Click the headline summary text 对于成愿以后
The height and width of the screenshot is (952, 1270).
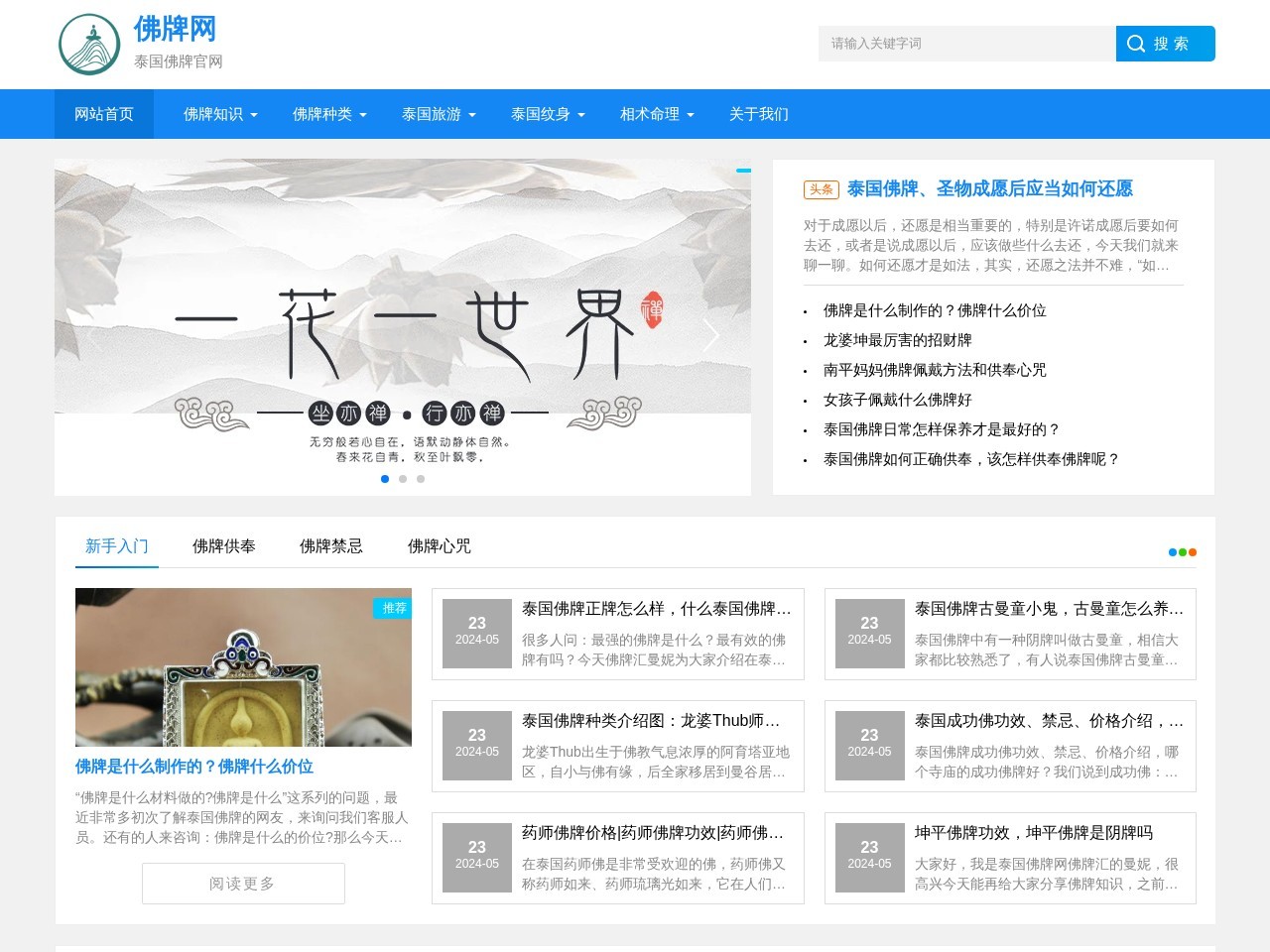[991, 245]
